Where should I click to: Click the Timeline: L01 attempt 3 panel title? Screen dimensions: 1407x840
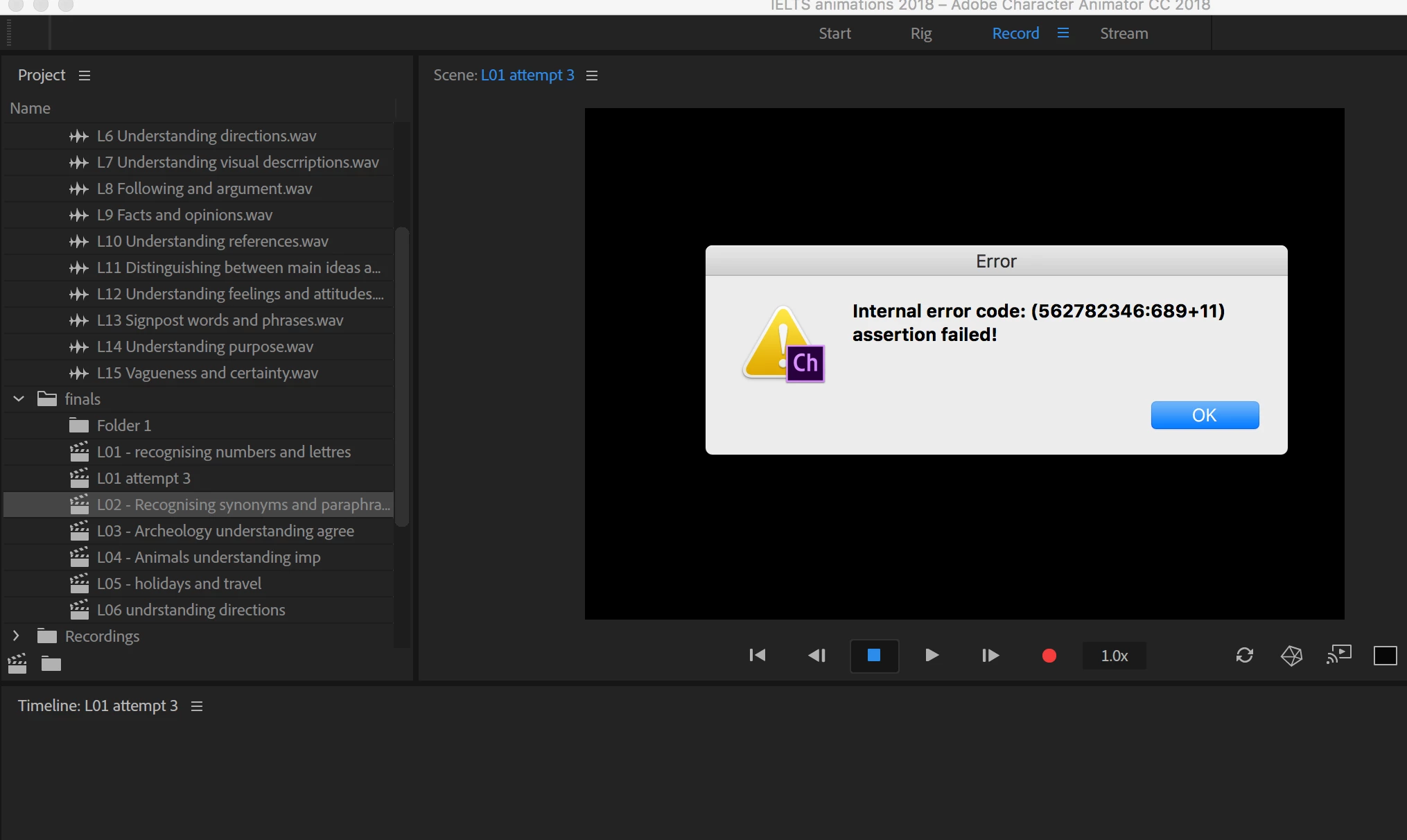point(98,706)
